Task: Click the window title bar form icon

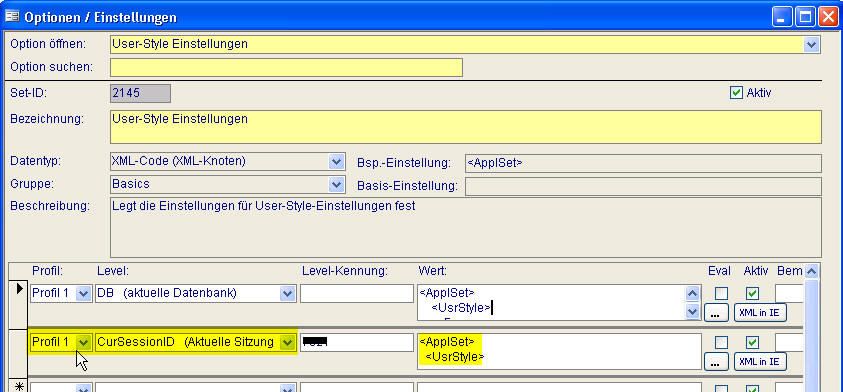Action: point(12,17)
